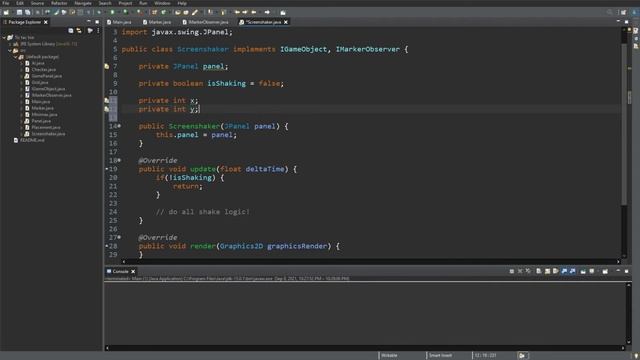Viewport: 640px width, 360px height.
Task: Minimize the Package Explorer view
Action: 89,22
